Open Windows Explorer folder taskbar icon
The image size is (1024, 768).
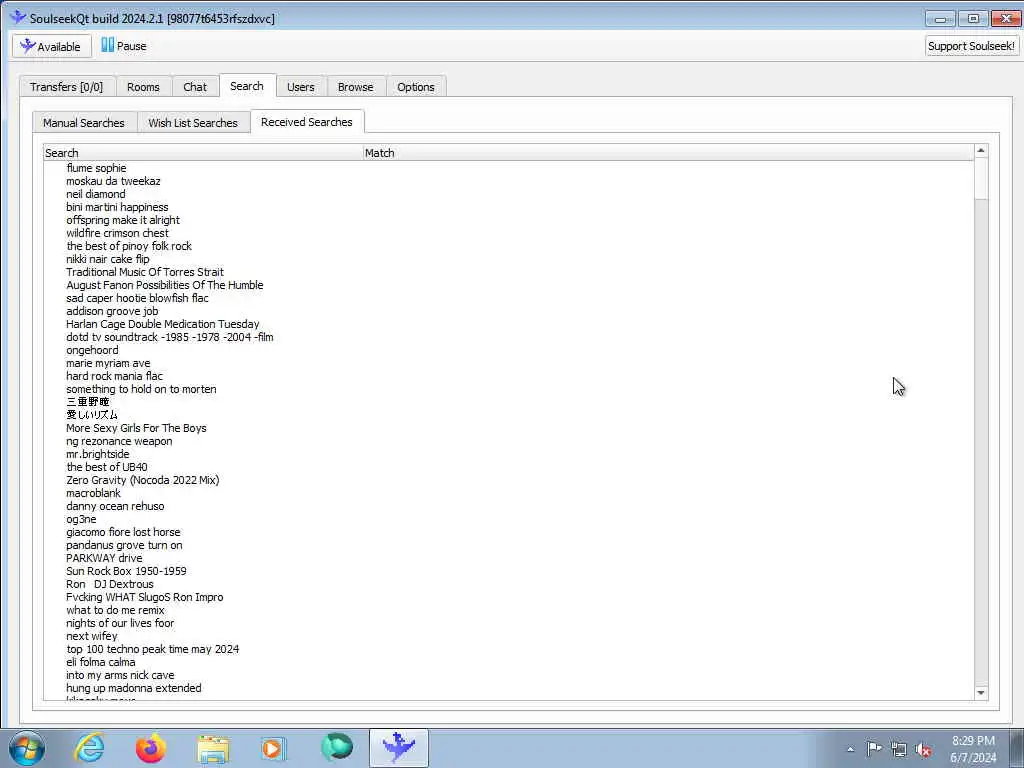(213, 748)
